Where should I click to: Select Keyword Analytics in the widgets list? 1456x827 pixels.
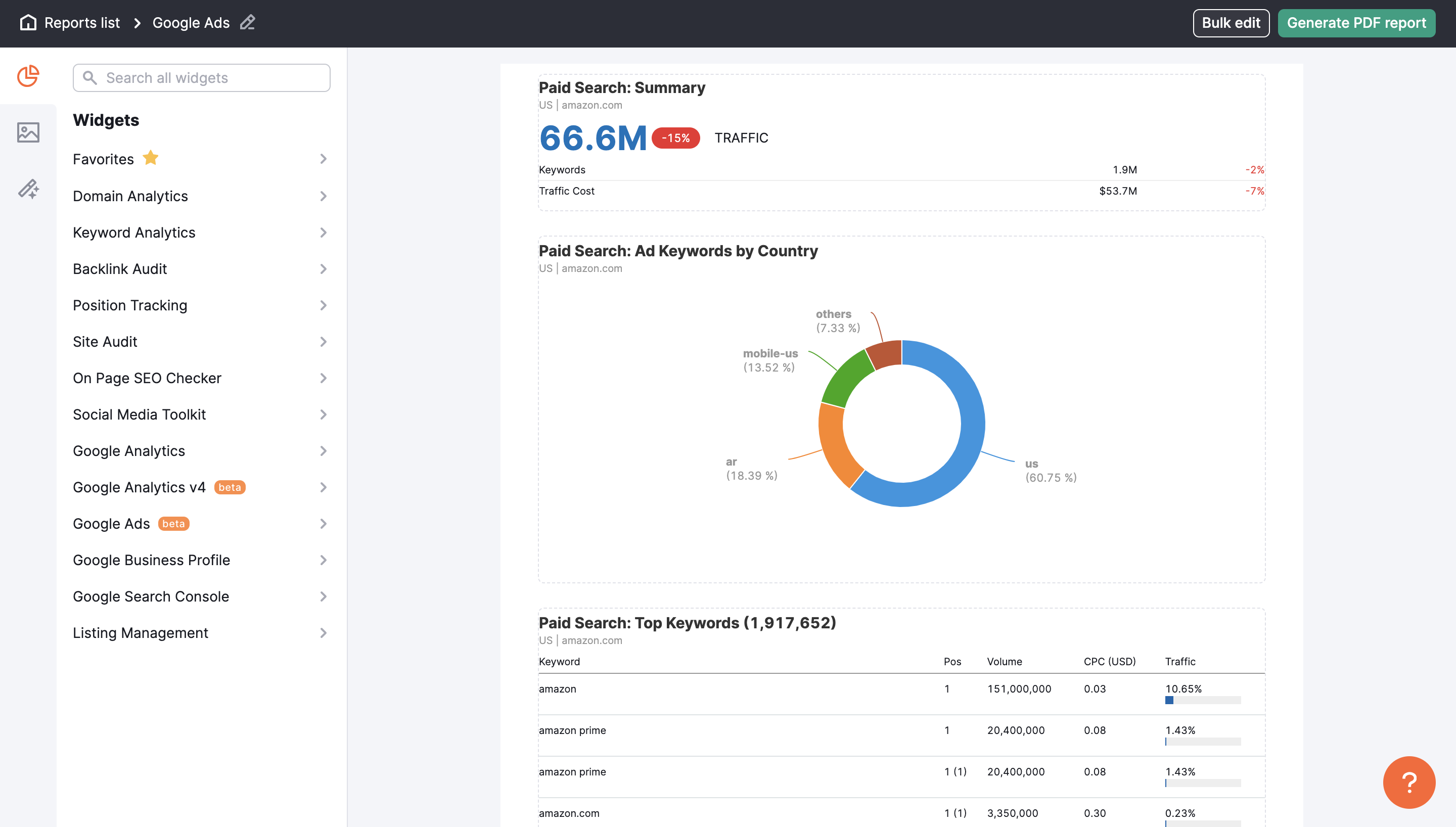point(134,233)
